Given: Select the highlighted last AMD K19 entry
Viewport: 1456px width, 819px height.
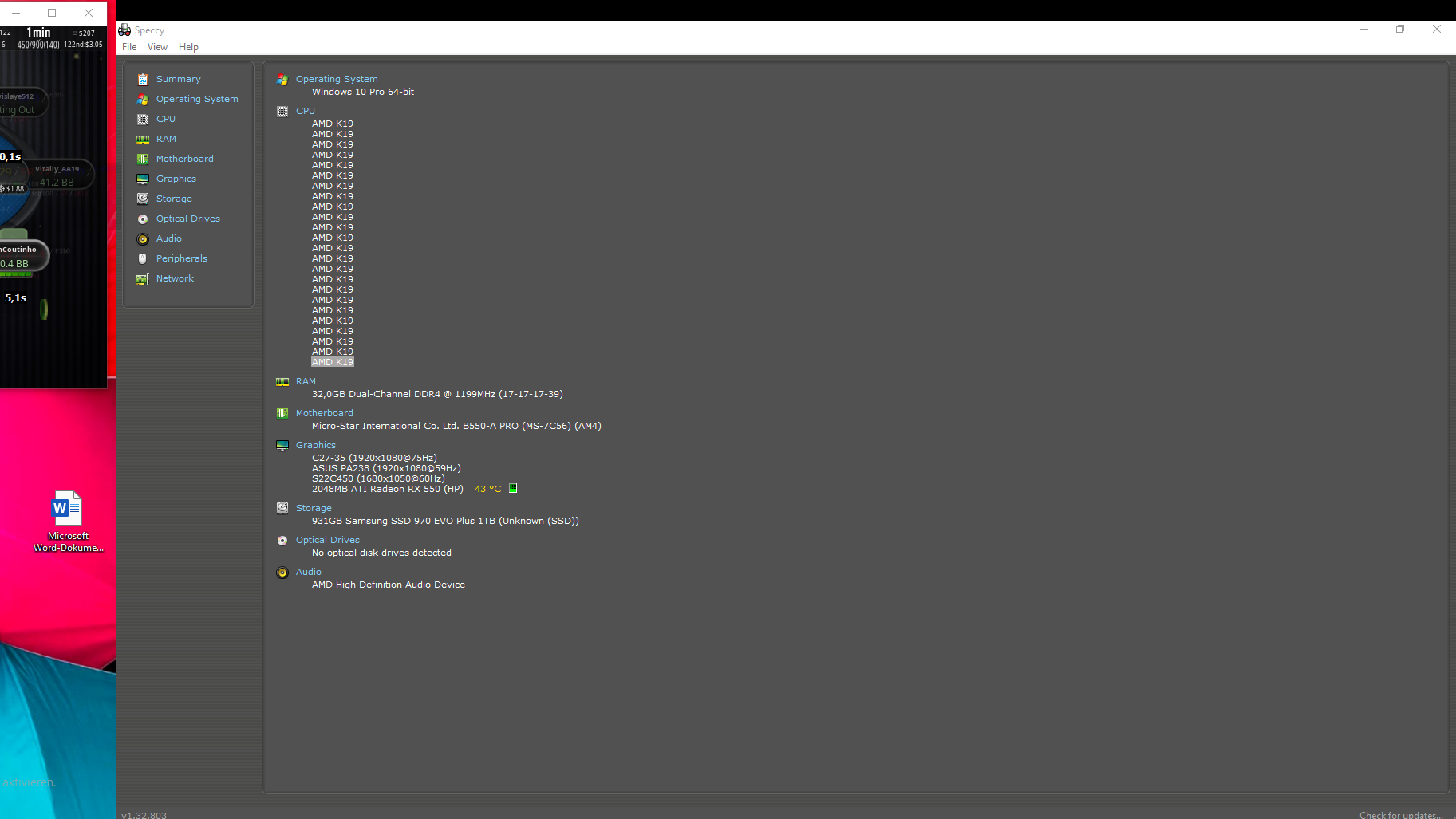Looking at the screenshot, I should click(x=333, y=362).
